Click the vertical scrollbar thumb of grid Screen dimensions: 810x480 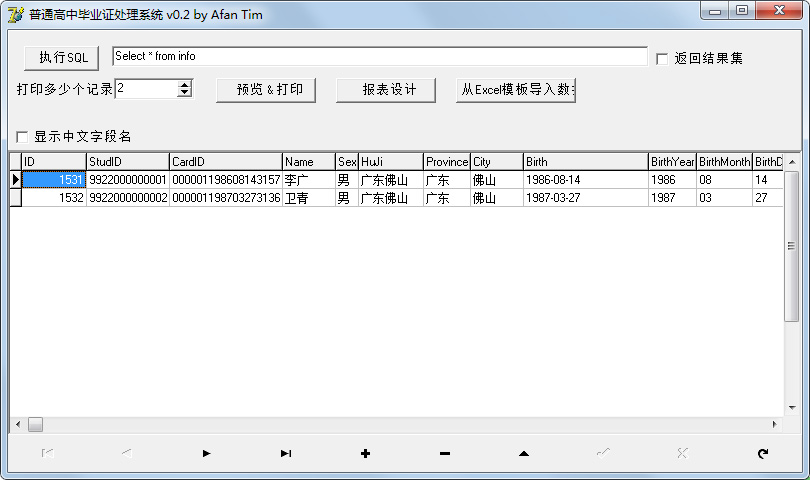791,246
